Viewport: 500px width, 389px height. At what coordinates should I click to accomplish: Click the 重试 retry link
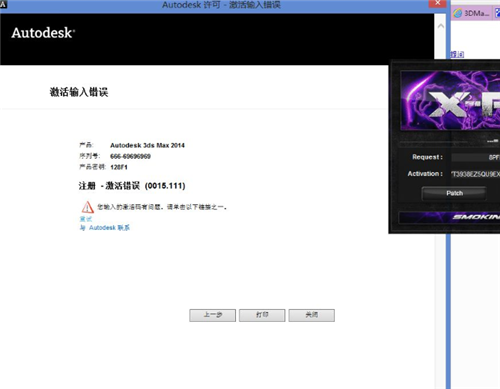[x=86, y=219]
